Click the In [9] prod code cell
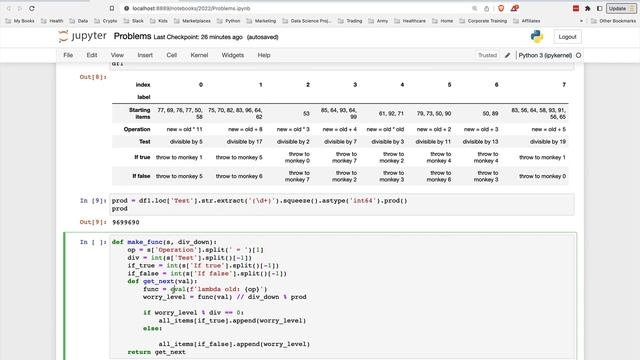This screenshot has width=640, height=360. 342,204
